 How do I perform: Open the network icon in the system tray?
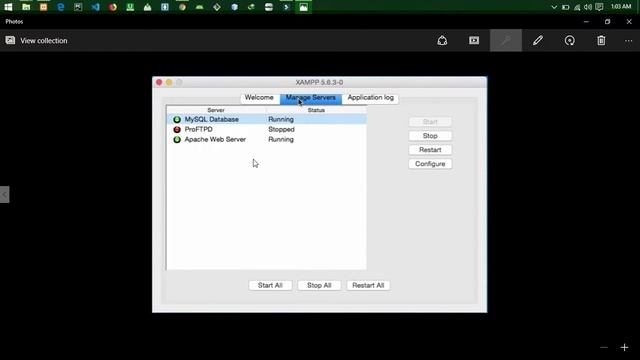click(577, 7)
